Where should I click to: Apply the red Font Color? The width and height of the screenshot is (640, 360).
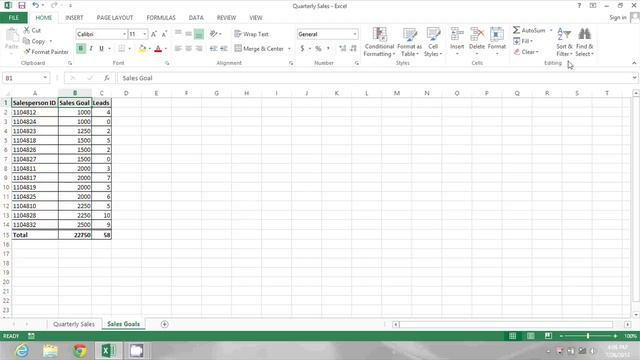158,49
